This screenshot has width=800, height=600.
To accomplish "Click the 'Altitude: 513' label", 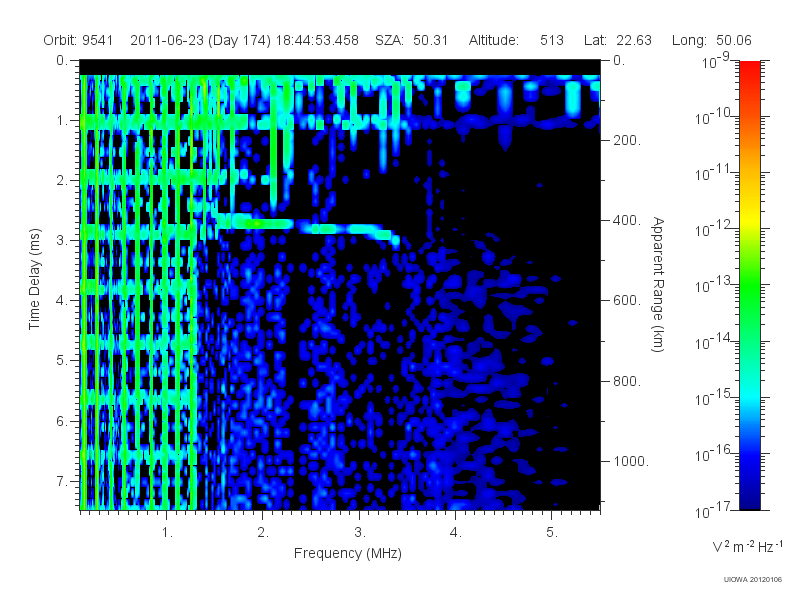I will [516, 40].
